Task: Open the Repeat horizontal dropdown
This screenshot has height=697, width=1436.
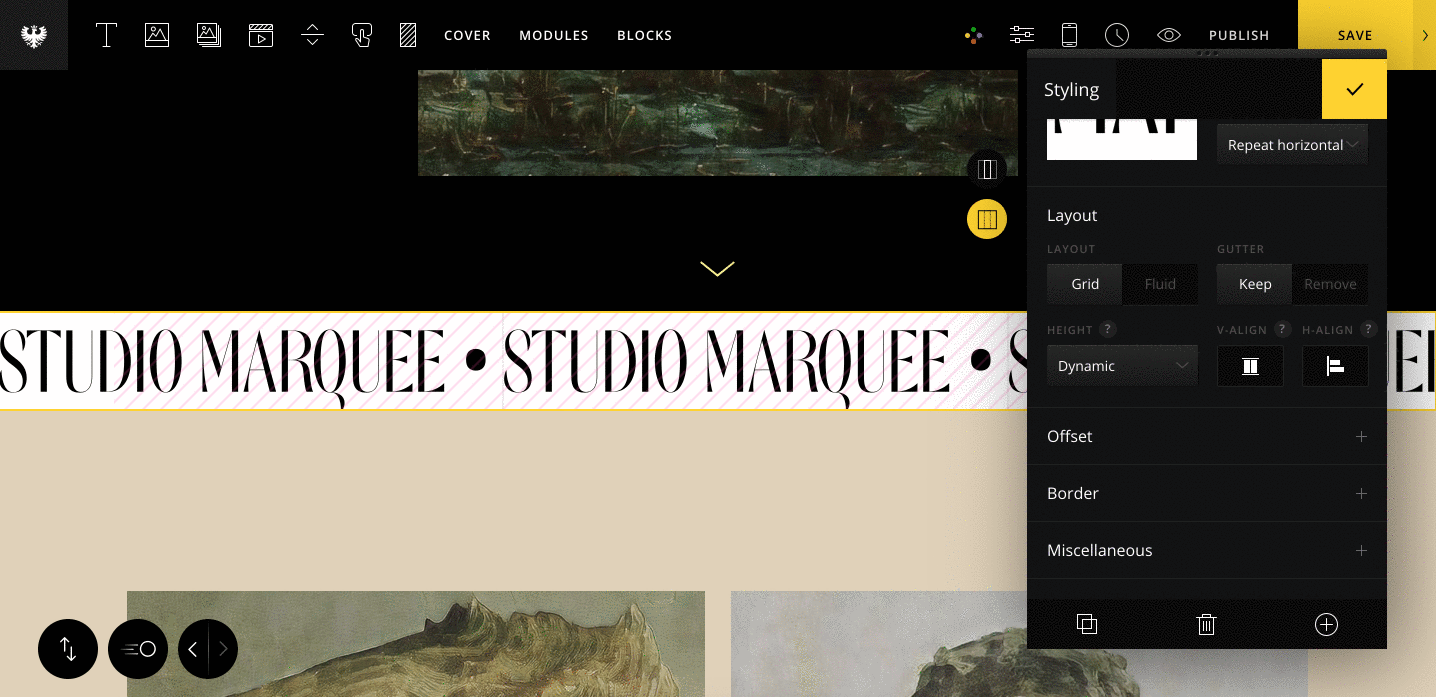Action: 1292,145
